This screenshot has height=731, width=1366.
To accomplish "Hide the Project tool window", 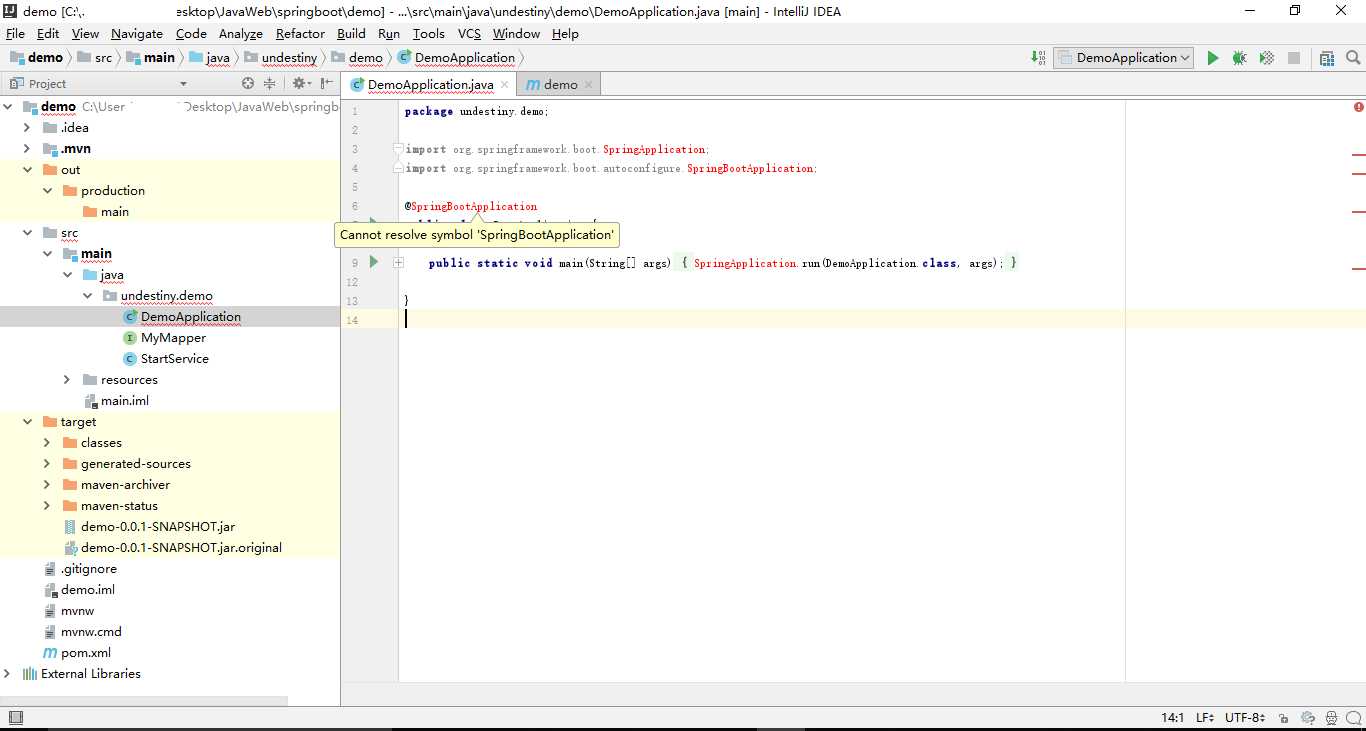I will 326,84.
